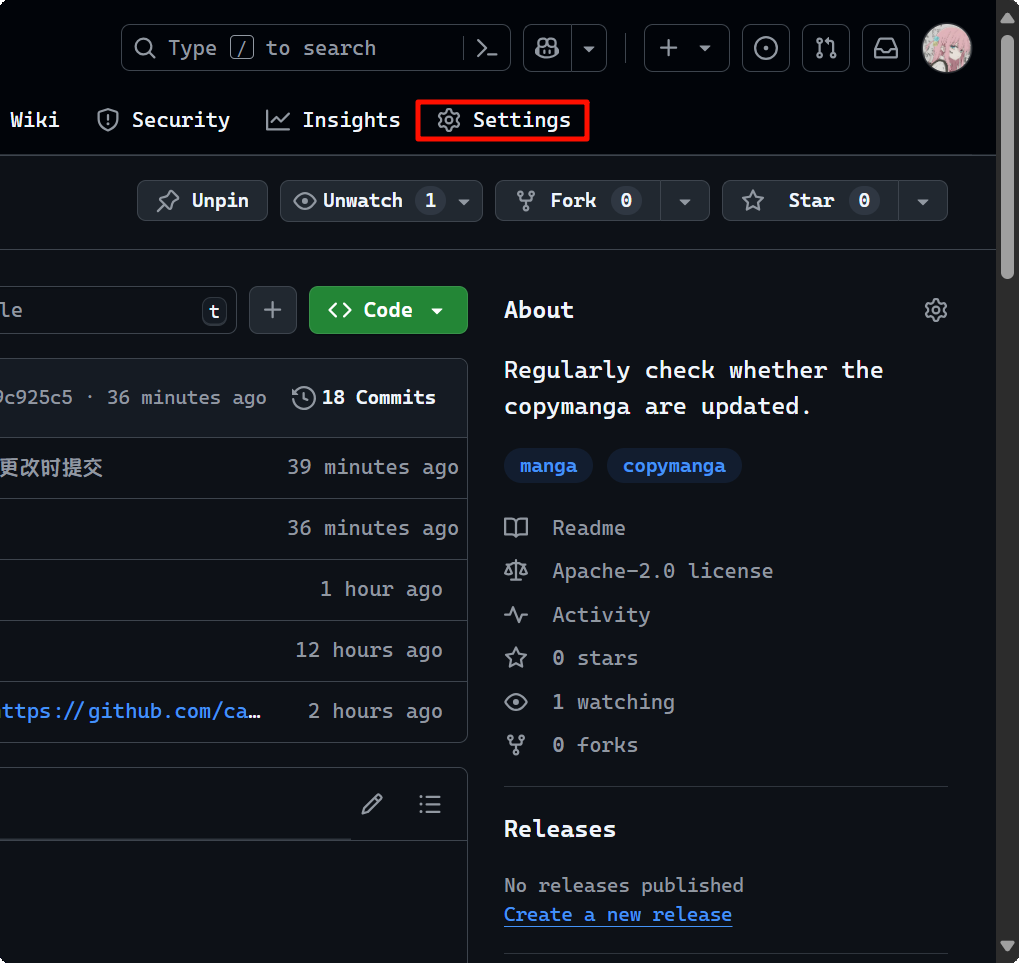Open the Unwatch notifications dropdown
Viewport: 1019px width, 963px height.
(381, 201)
